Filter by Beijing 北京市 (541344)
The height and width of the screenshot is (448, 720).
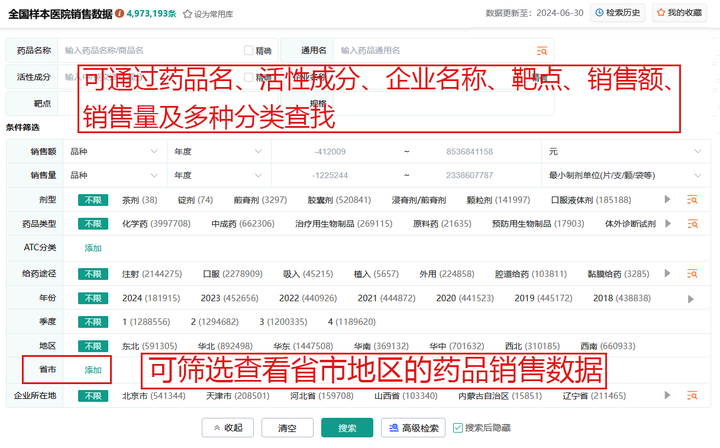tap(154, 396)
